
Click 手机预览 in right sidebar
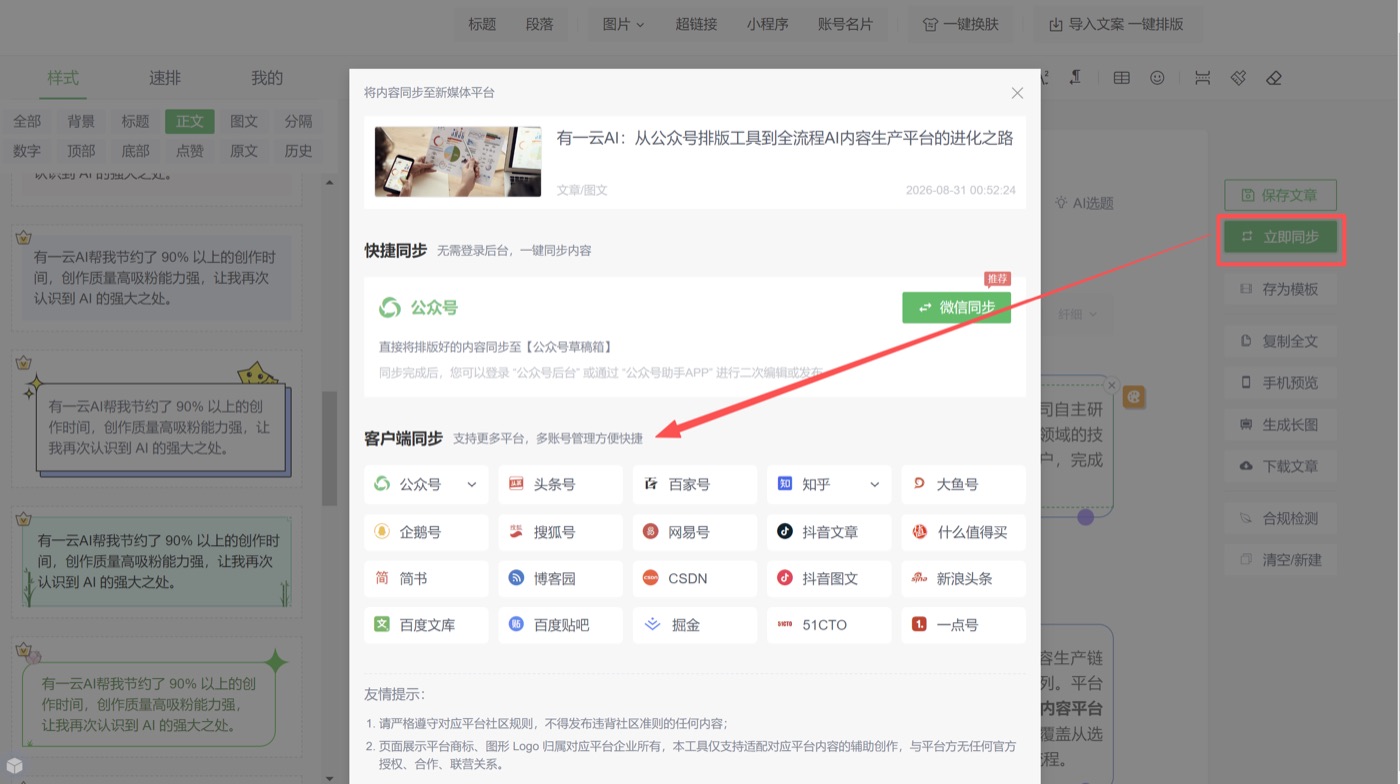point(1280,383)
